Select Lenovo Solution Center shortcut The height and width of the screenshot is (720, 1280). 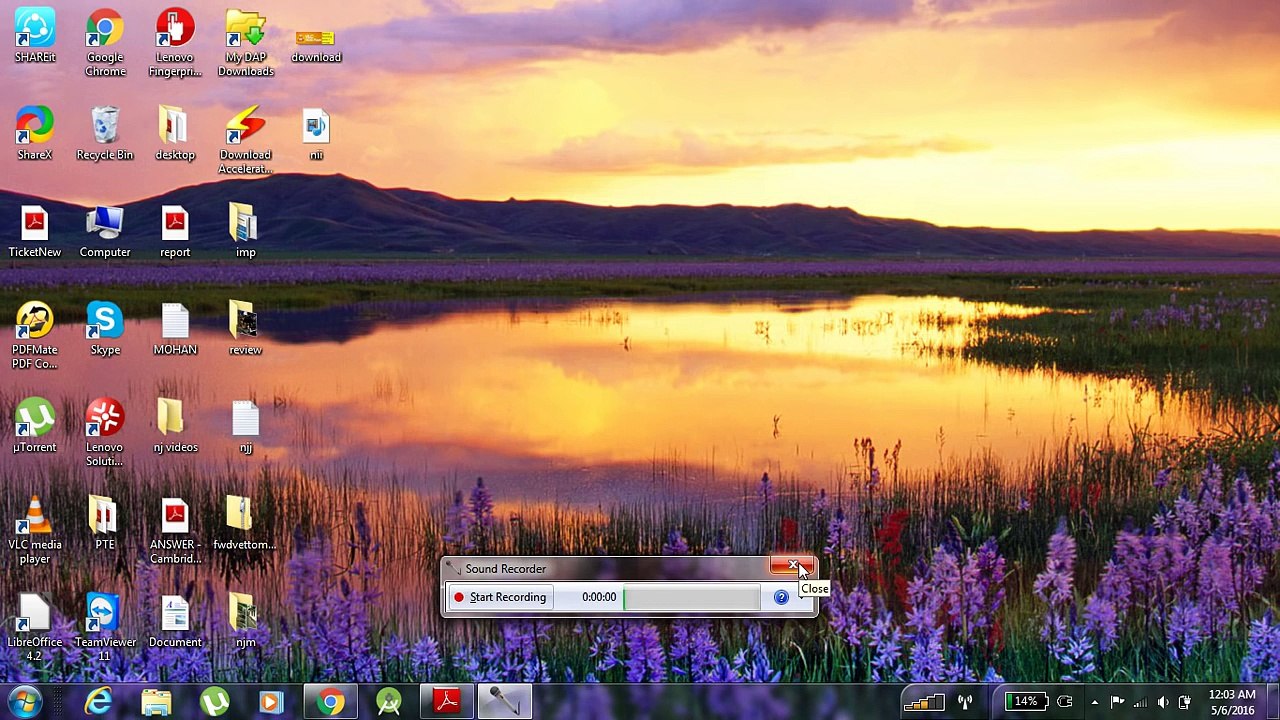[x=105, y=433]
